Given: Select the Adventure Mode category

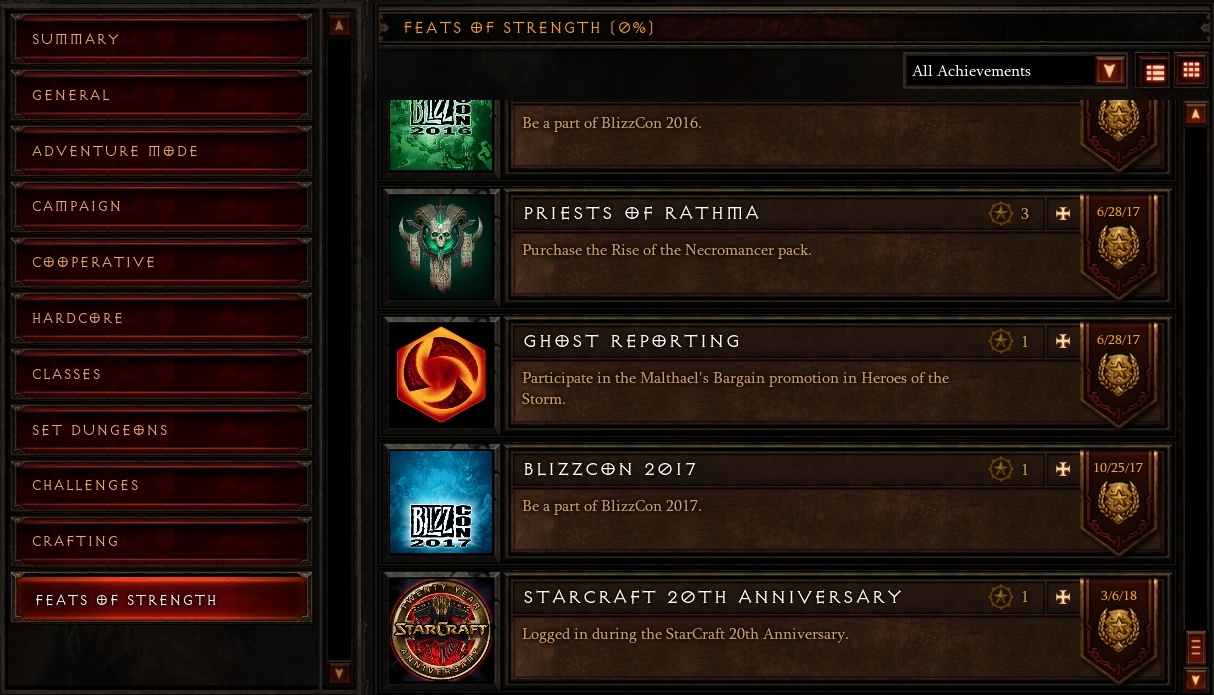Looking at the screenshot, I should (162, 151).
